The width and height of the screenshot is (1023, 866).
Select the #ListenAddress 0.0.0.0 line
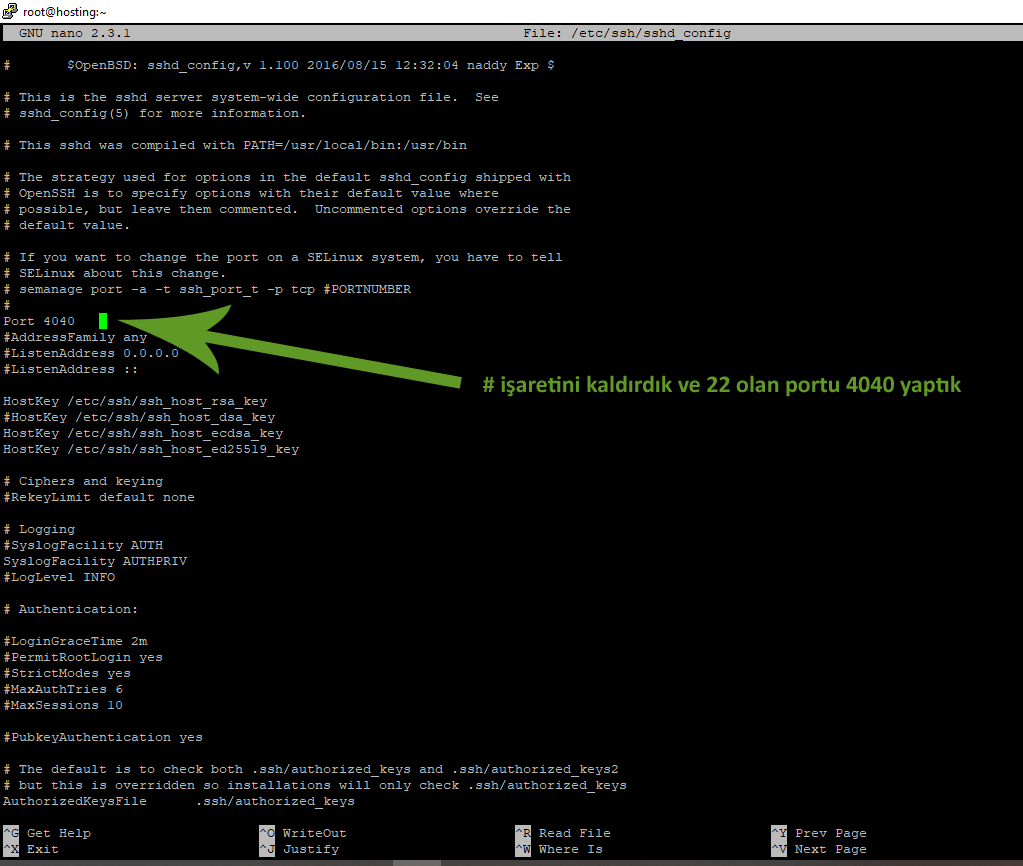pos(91,353)
